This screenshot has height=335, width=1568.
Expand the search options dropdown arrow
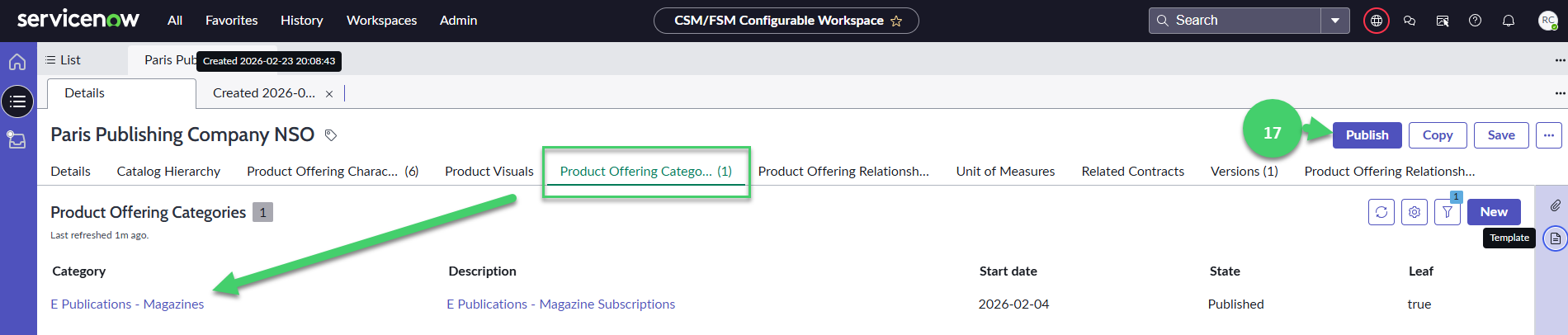pyautogui.click(x=1335, y=21)
